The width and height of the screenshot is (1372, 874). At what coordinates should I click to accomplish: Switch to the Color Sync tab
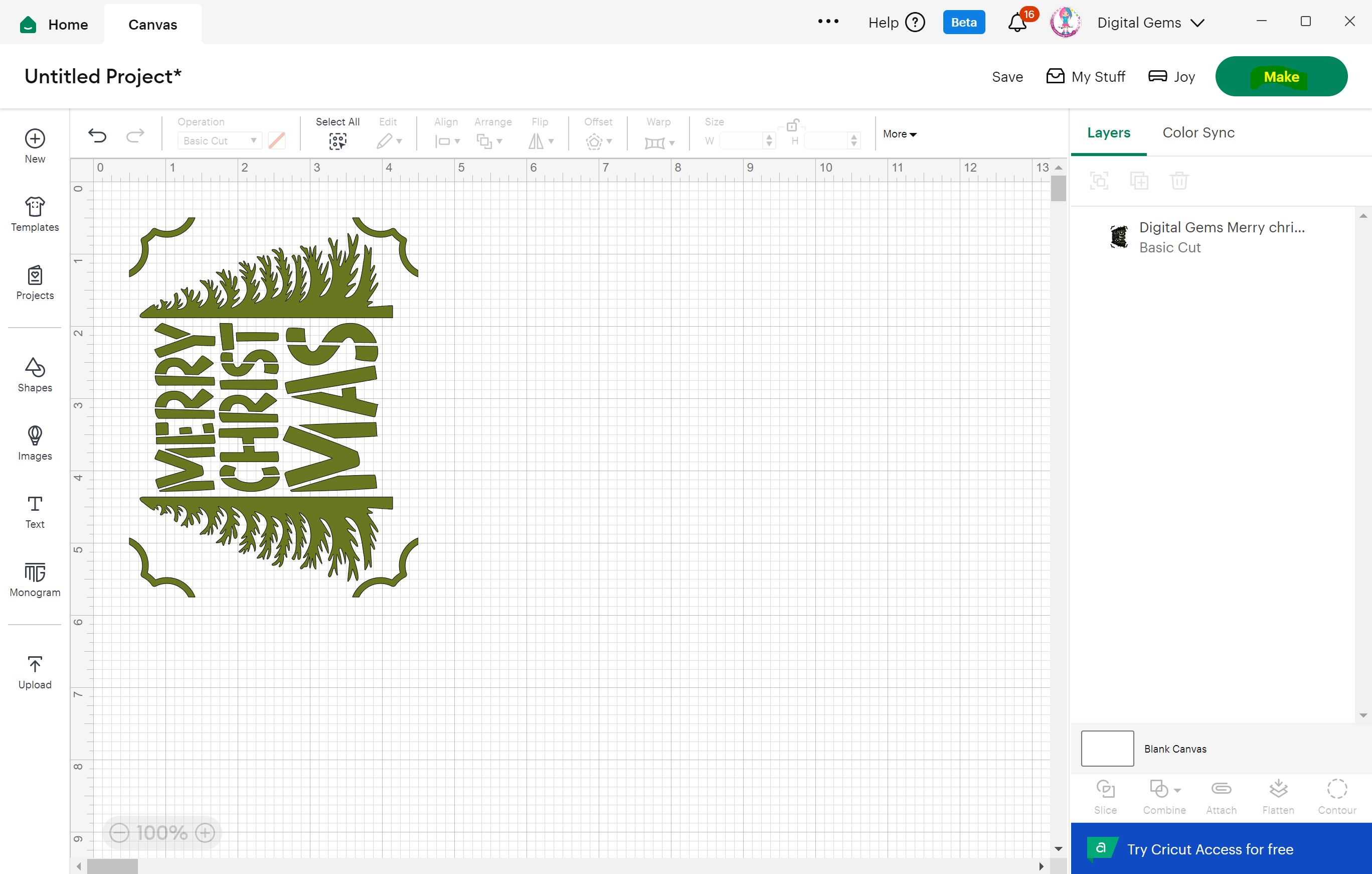tap(1198, 133)
